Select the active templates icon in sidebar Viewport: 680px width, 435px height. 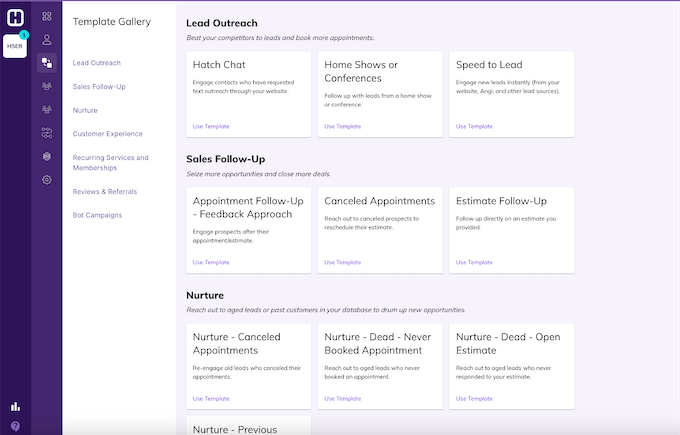pos(47,62)
